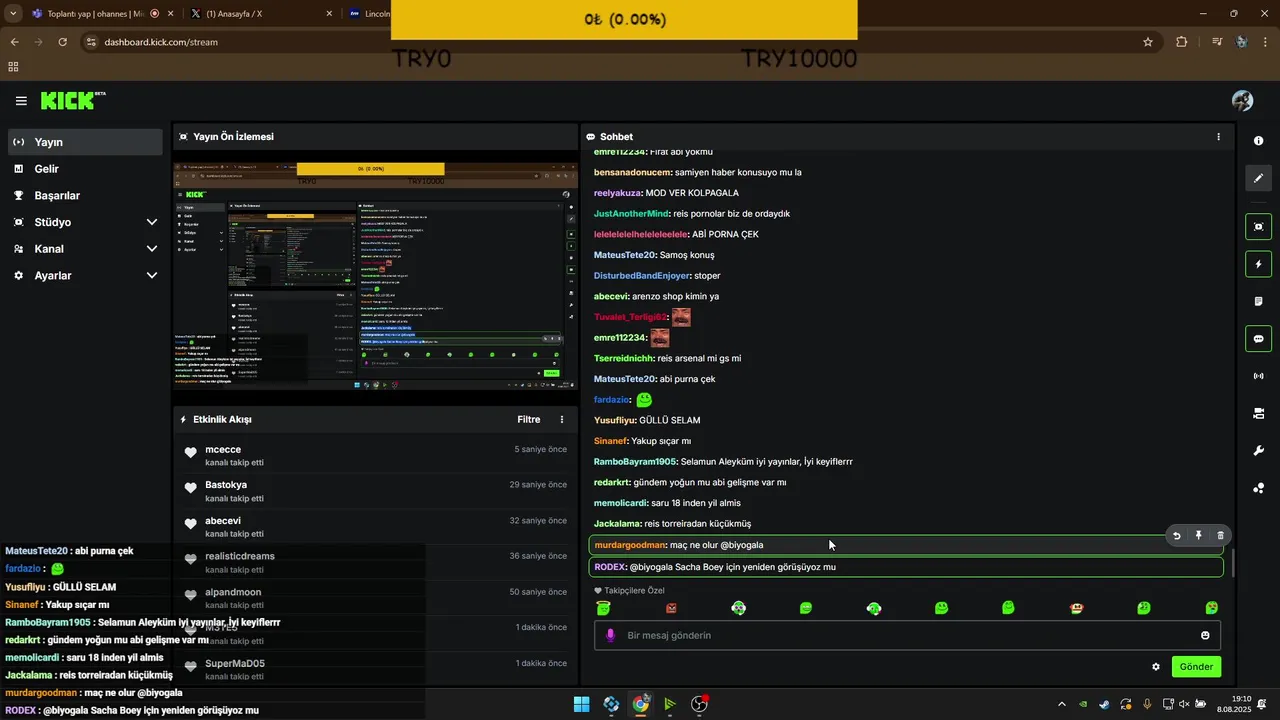
Task: Select Gelir in the sidebar
Action: tap(86, 169)
